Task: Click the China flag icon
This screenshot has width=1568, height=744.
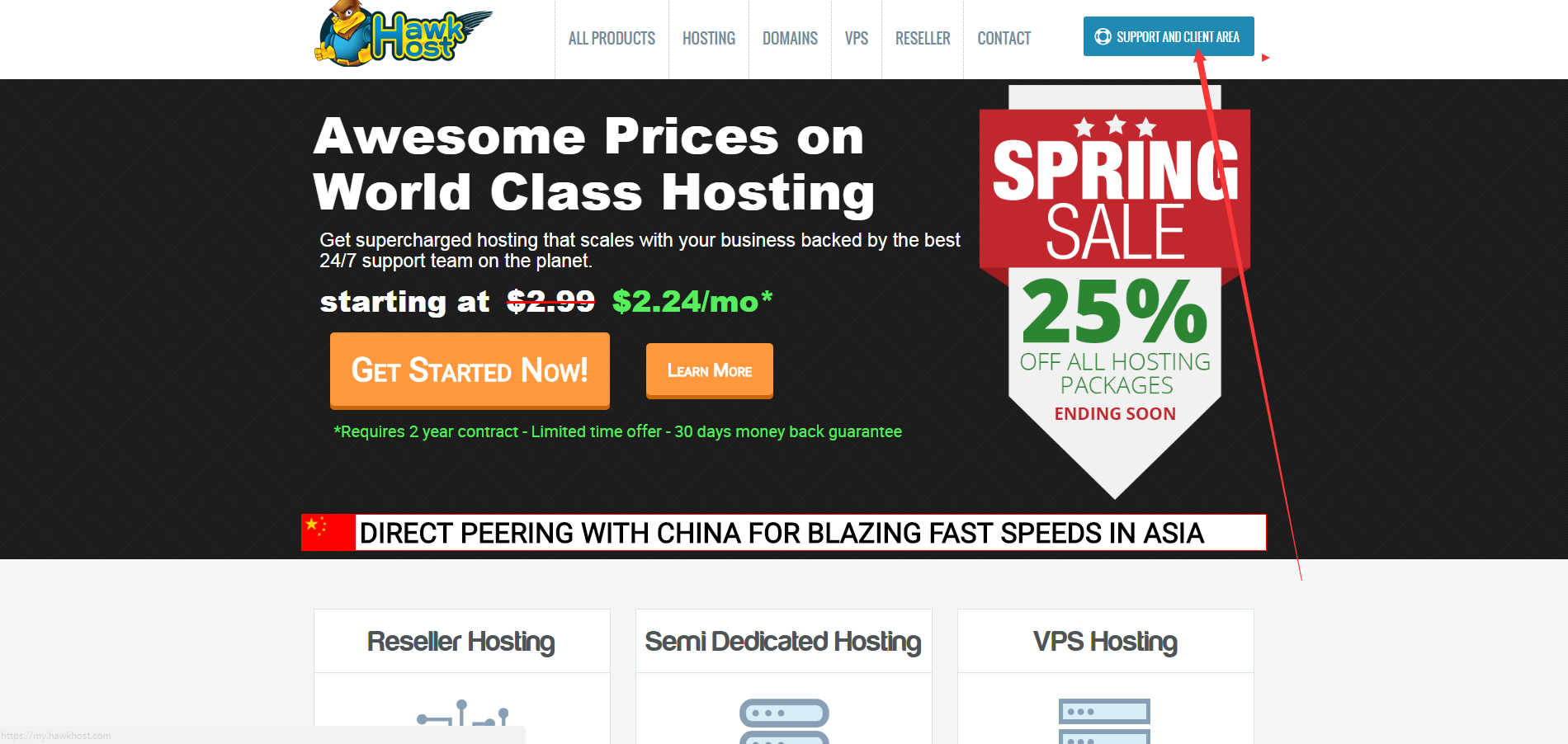Action: [328, 532]
